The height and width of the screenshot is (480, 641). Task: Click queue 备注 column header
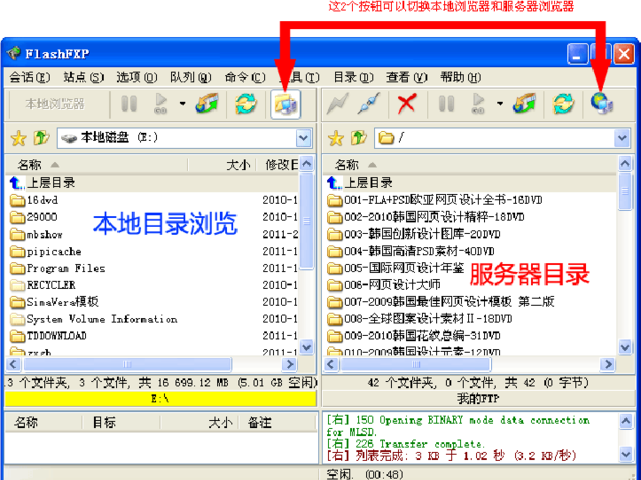tap(277, 422)
